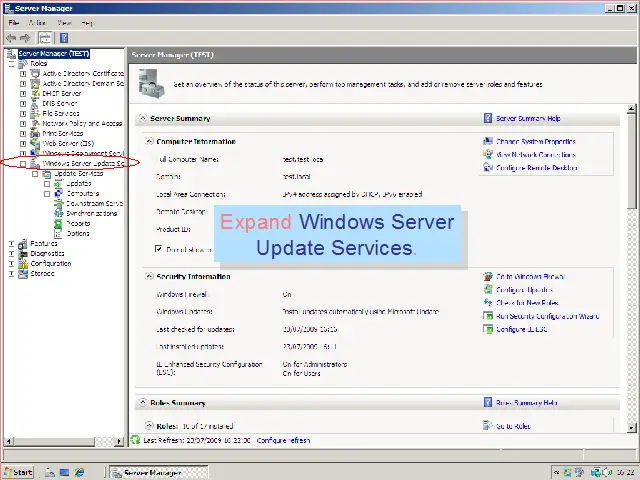Screen dimensions: 640x480
Task: Click the Options node icon
Action: pyautogui.click(x=59, y=233)
